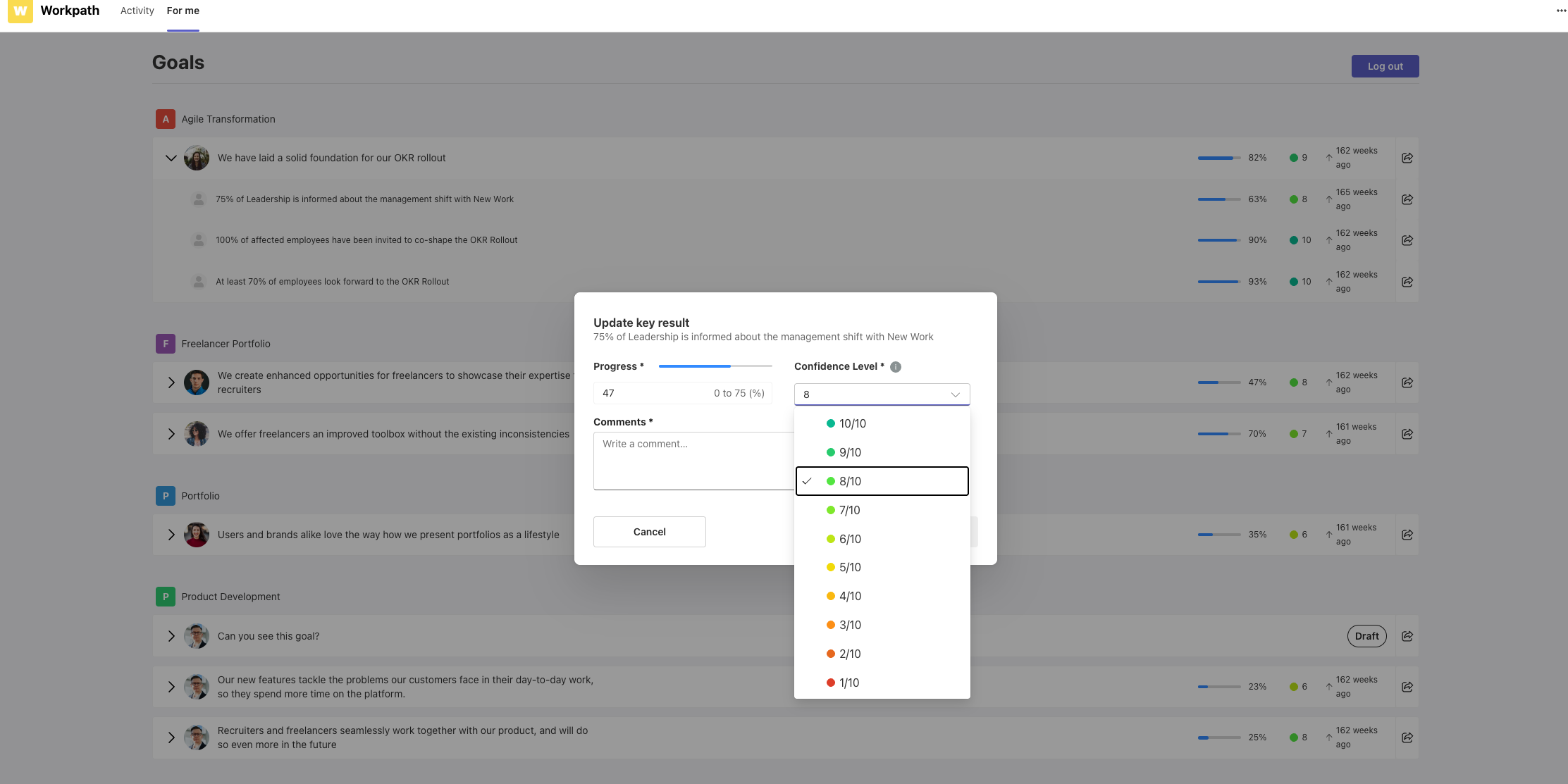Viewport: 1568px width, 784px height.
Task: Click the blue Portfolio team badge
Action: coord(166,496)
